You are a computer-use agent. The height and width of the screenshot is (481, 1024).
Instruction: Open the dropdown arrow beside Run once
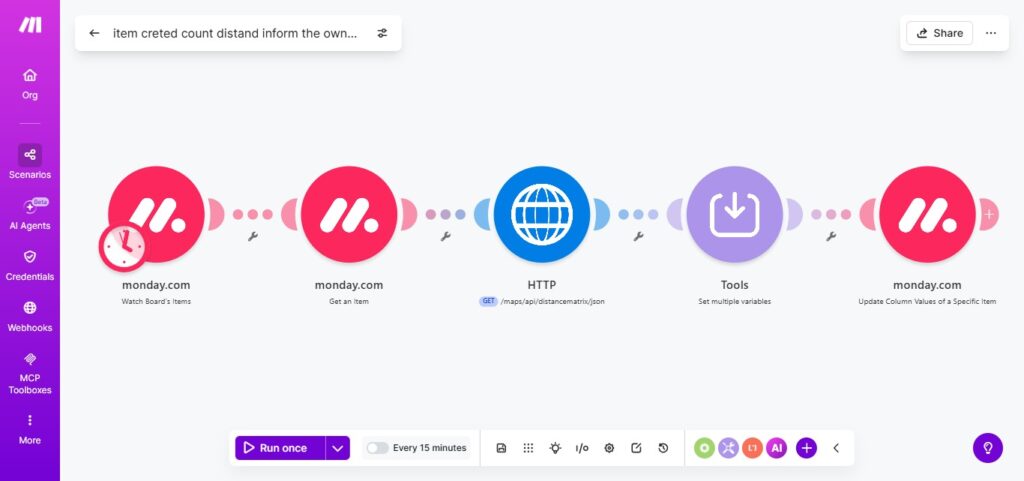338,448
